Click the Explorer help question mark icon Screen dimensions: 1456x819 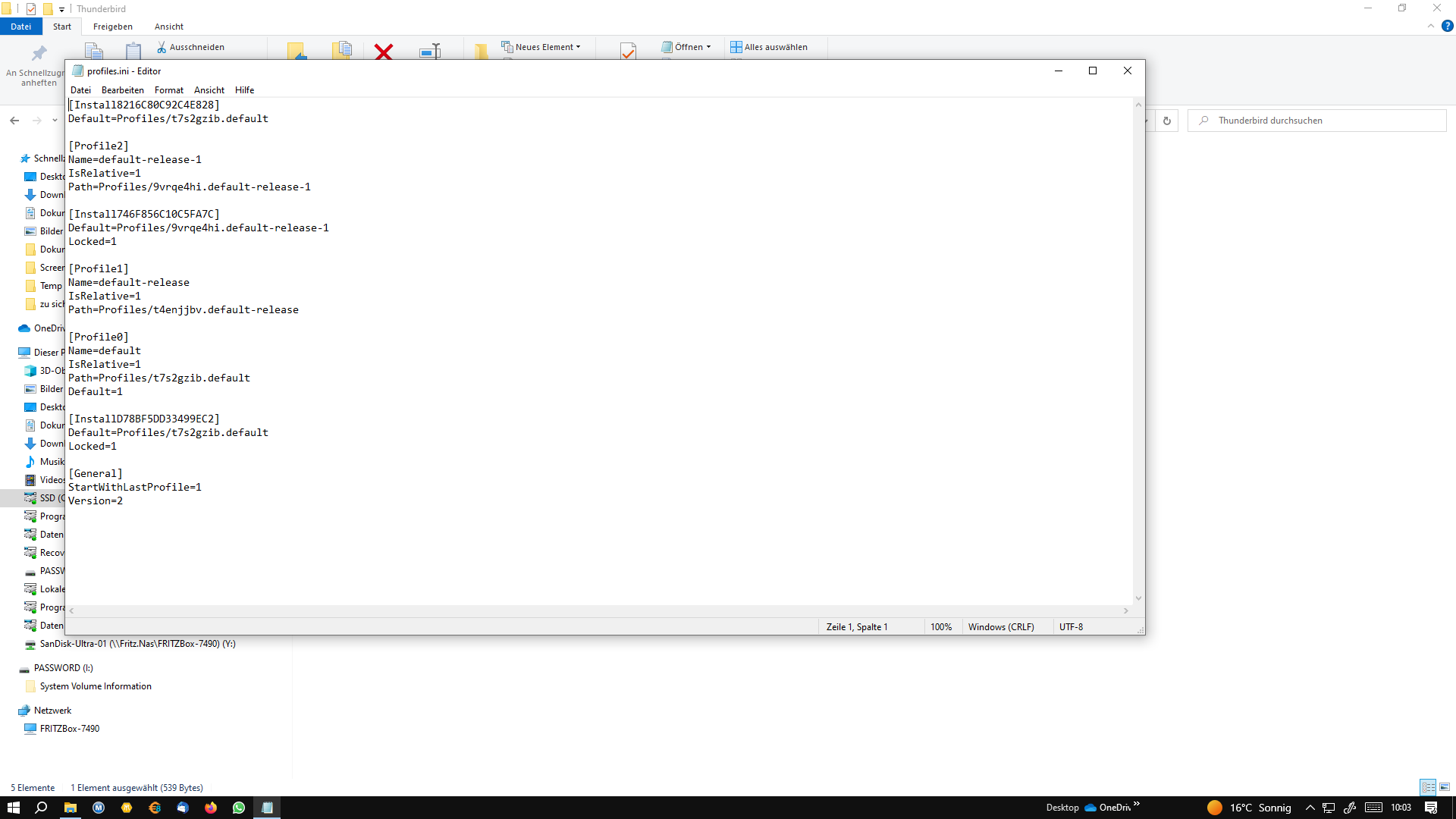click(x=1447, y=26)
